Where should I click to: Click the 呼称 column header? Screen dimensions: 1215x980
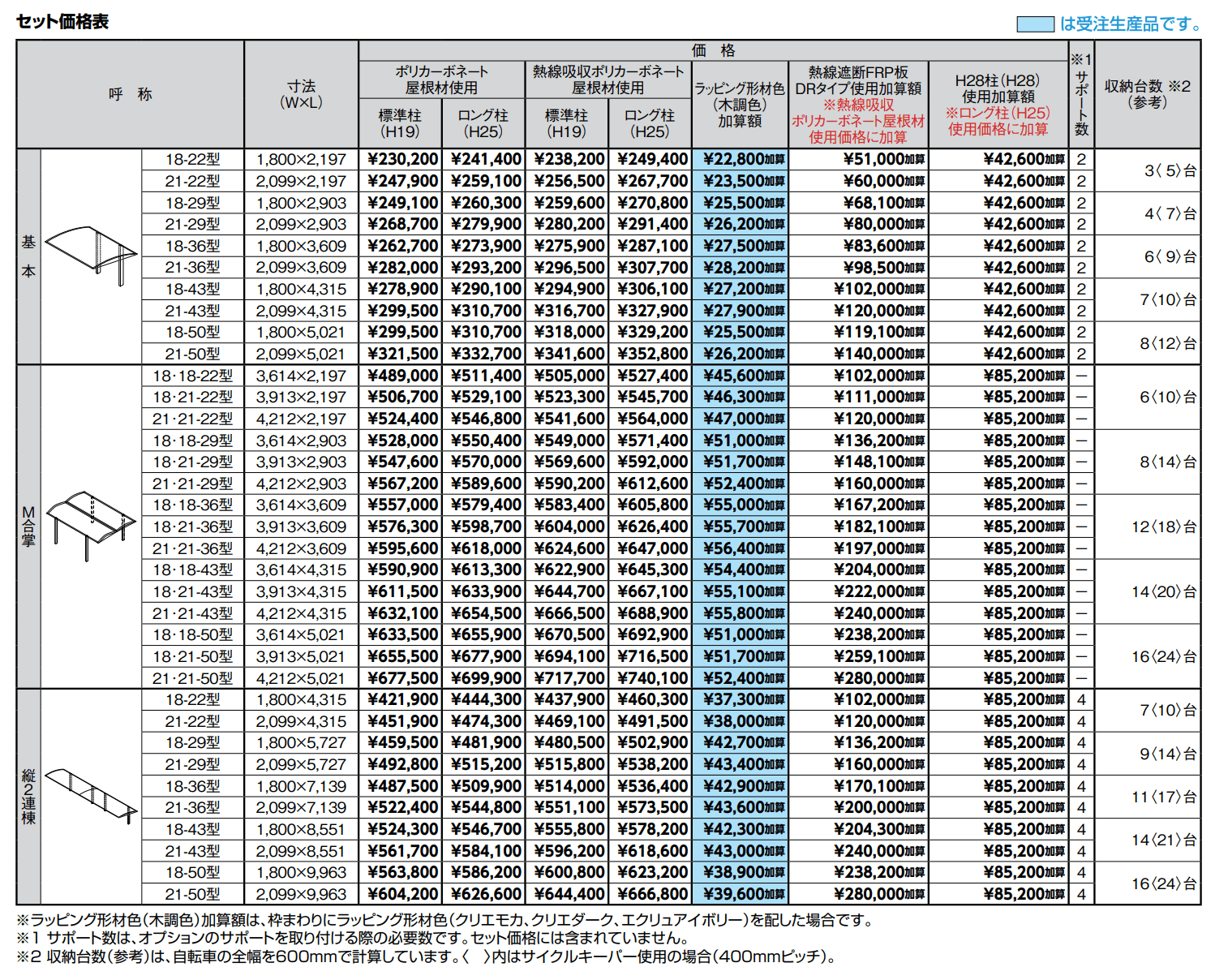click(131, 94)
